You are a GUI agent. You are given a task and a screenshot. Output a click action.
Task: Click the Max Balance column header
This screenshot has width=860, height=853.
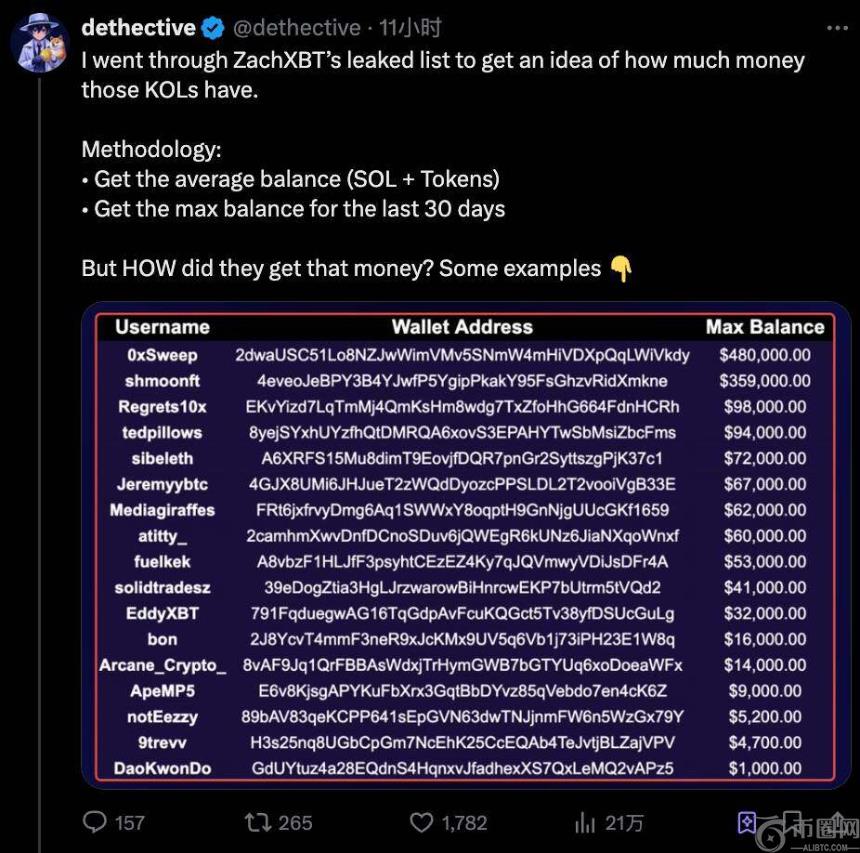click(x=765, y=327)
